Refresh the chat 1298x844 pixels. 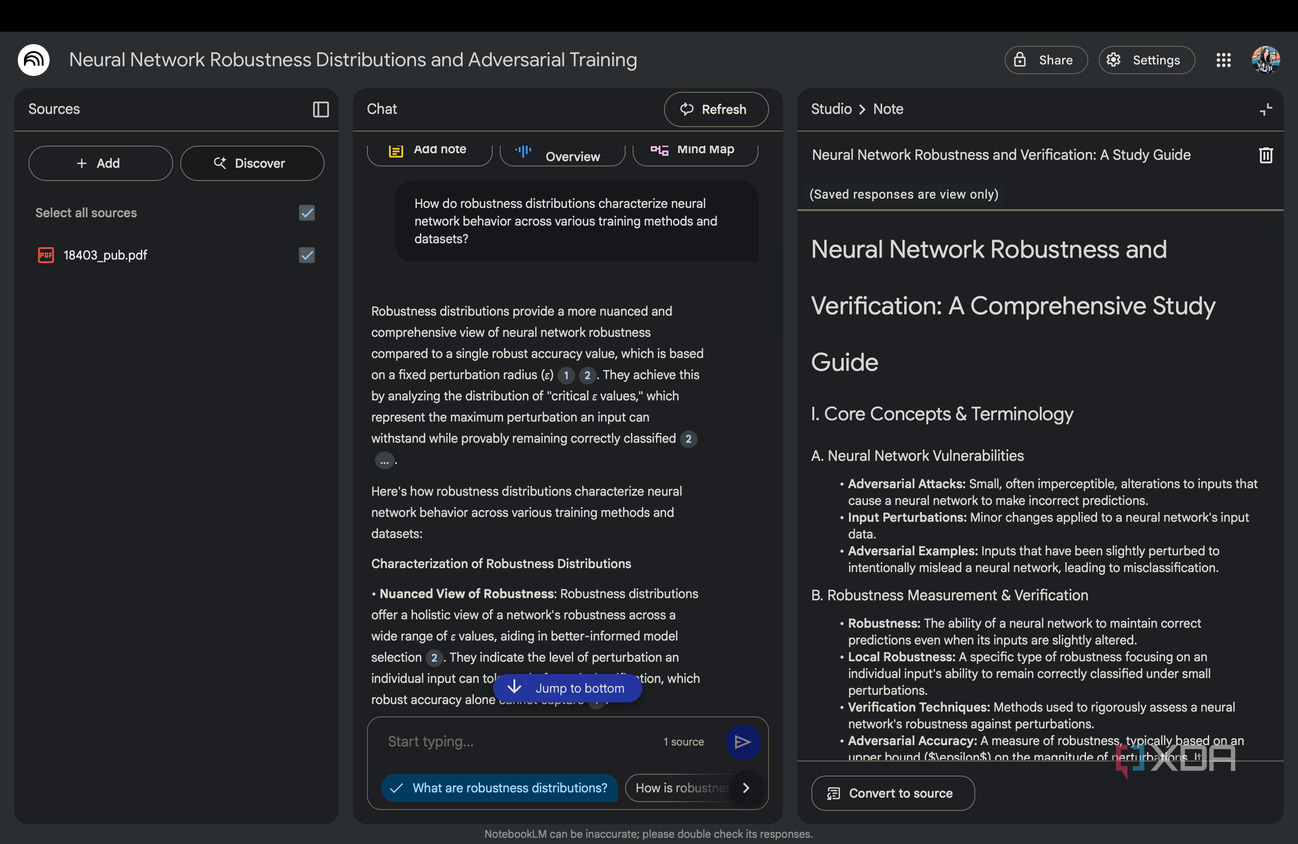(x=716, y=109)
